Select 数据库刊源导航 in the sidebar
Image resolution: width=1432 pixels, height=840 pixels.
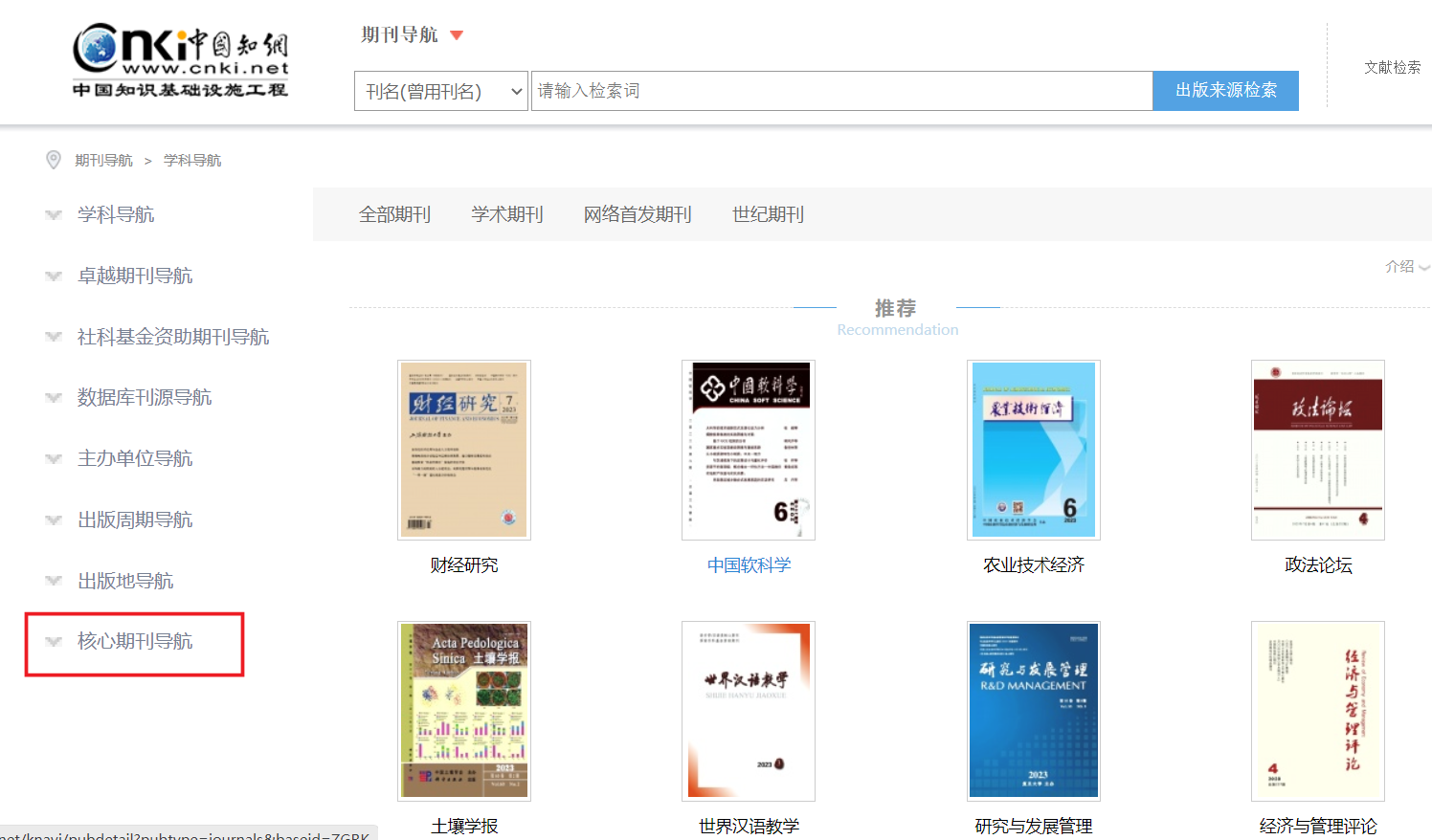145,397
